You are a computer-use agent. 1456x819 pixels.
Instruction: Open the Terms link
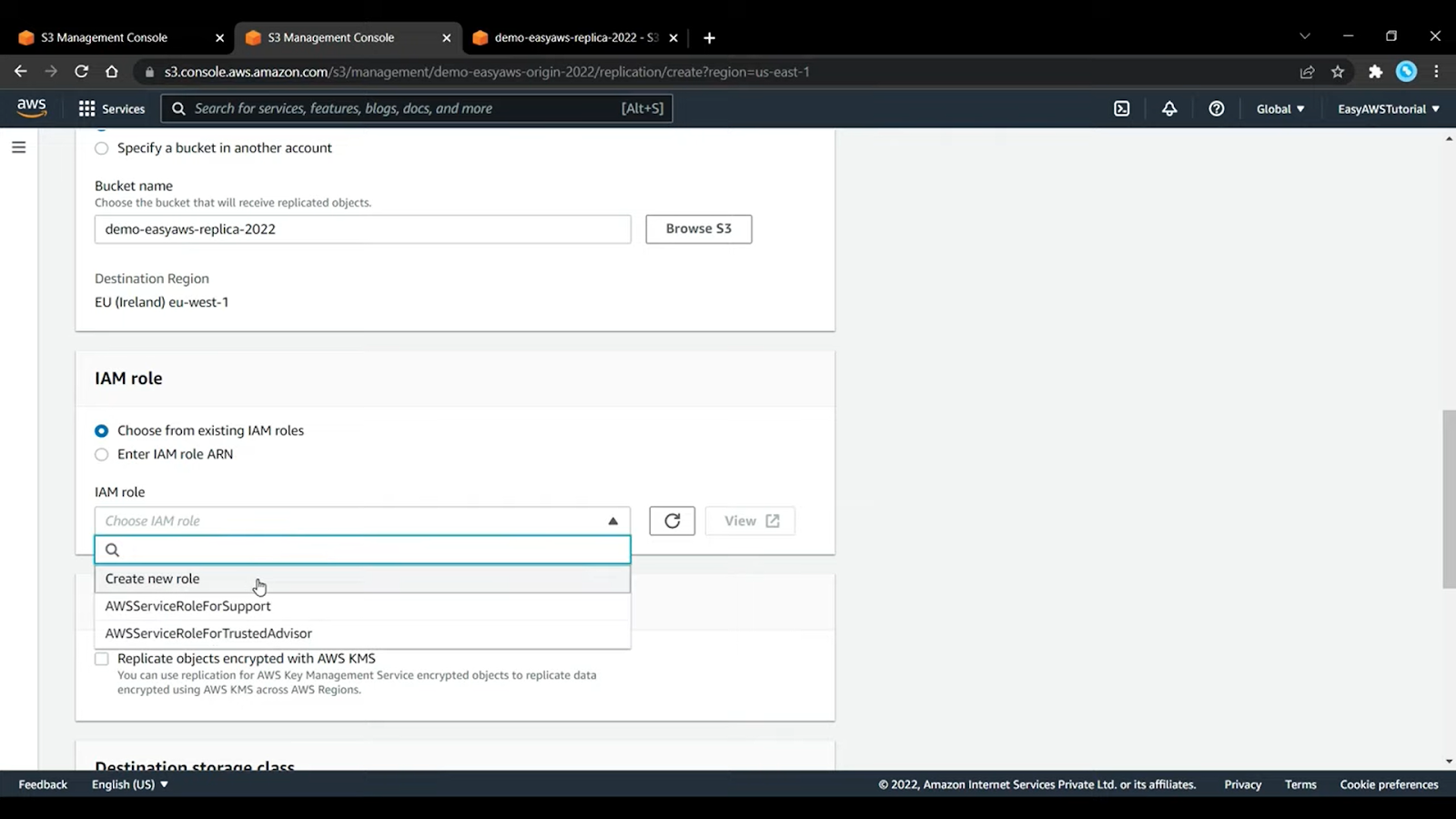(x=1300, y=784)
